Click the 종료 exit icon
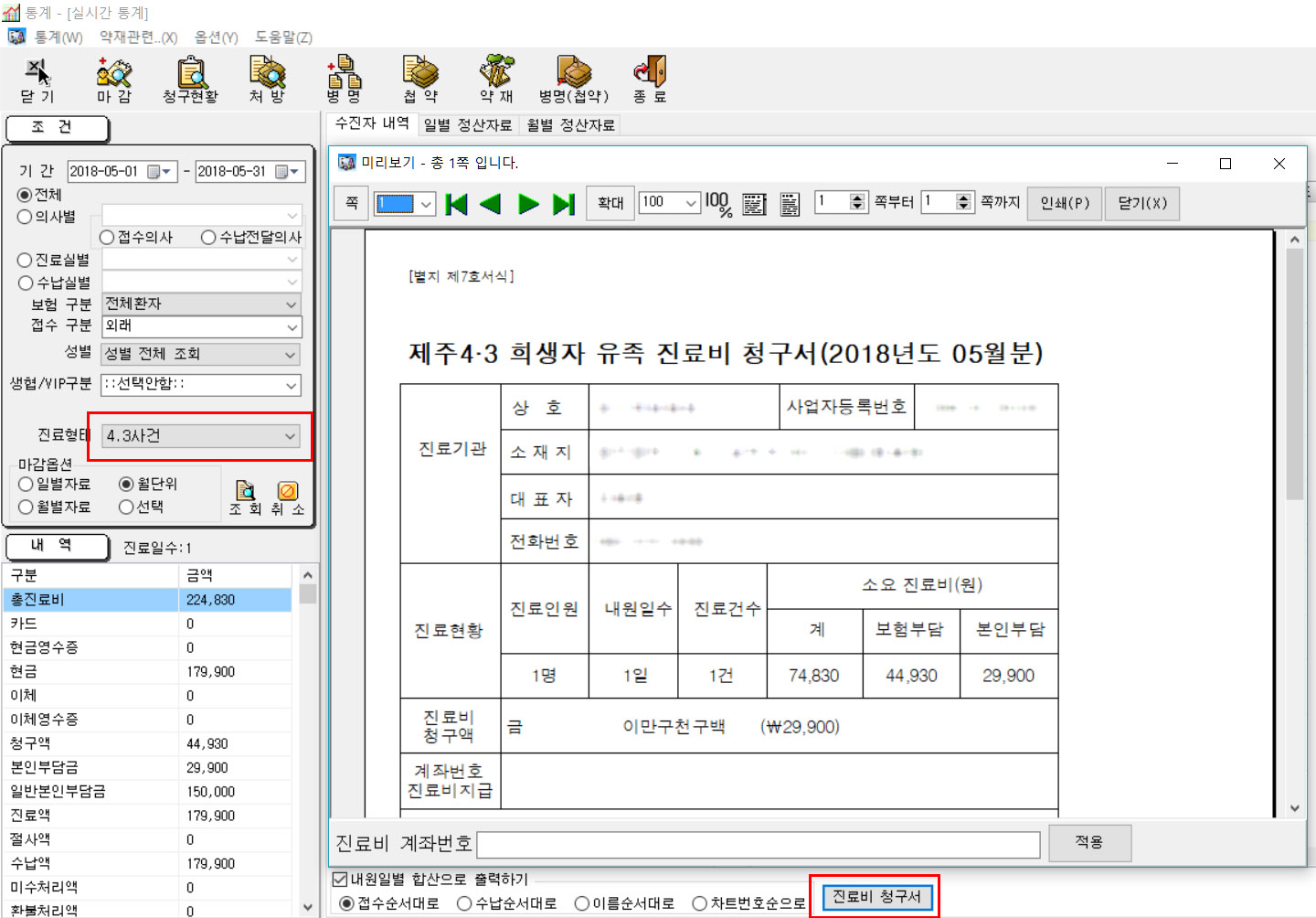This screenshot has height=918, width=1316. (x=650, y=79)
